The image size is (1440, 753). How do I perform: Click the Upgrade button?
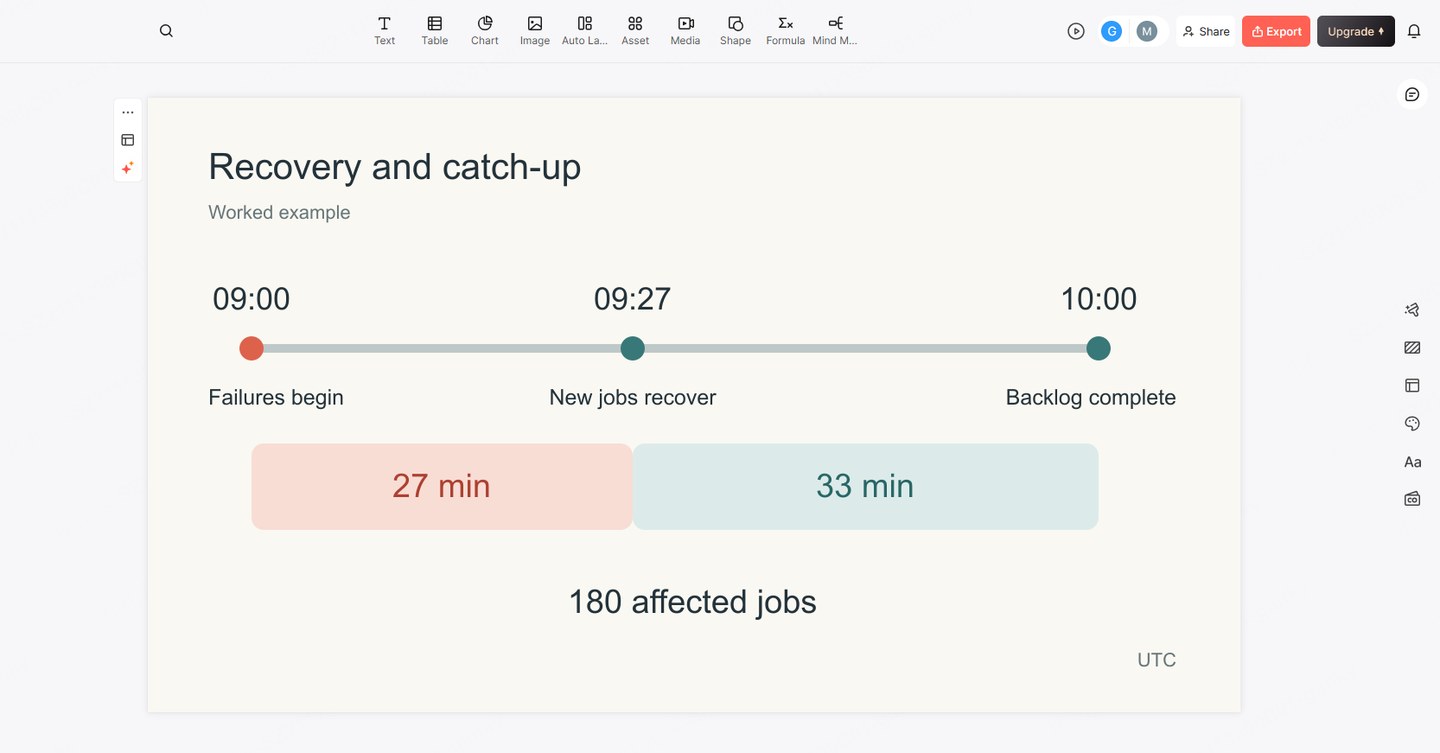(x=1356, y=31)
